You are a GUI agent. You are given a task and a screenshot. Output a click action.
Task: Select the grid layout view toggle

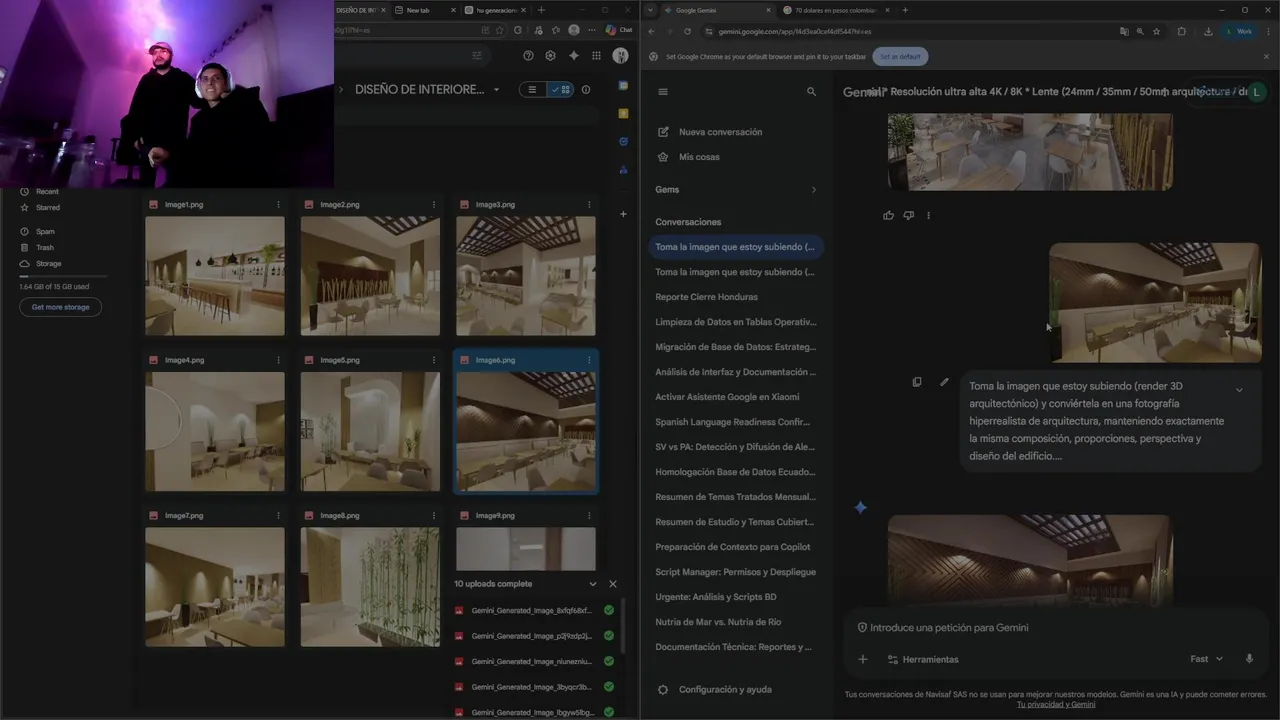[561, 89]
